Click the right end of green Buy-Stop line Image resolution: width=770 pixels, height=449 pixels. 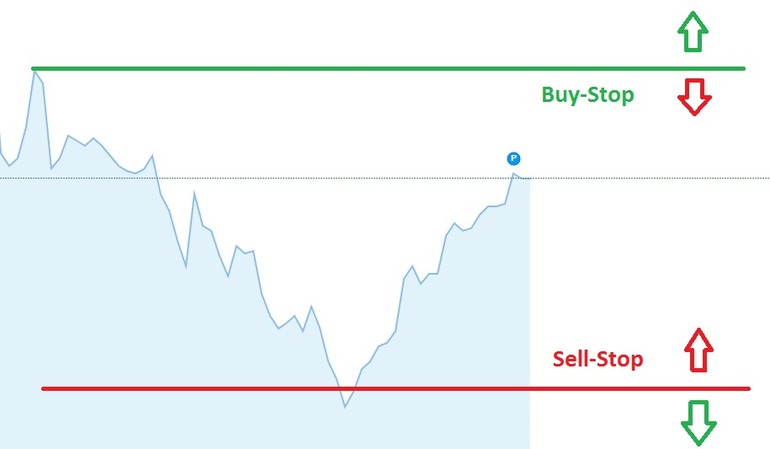(x=743, y=68)
